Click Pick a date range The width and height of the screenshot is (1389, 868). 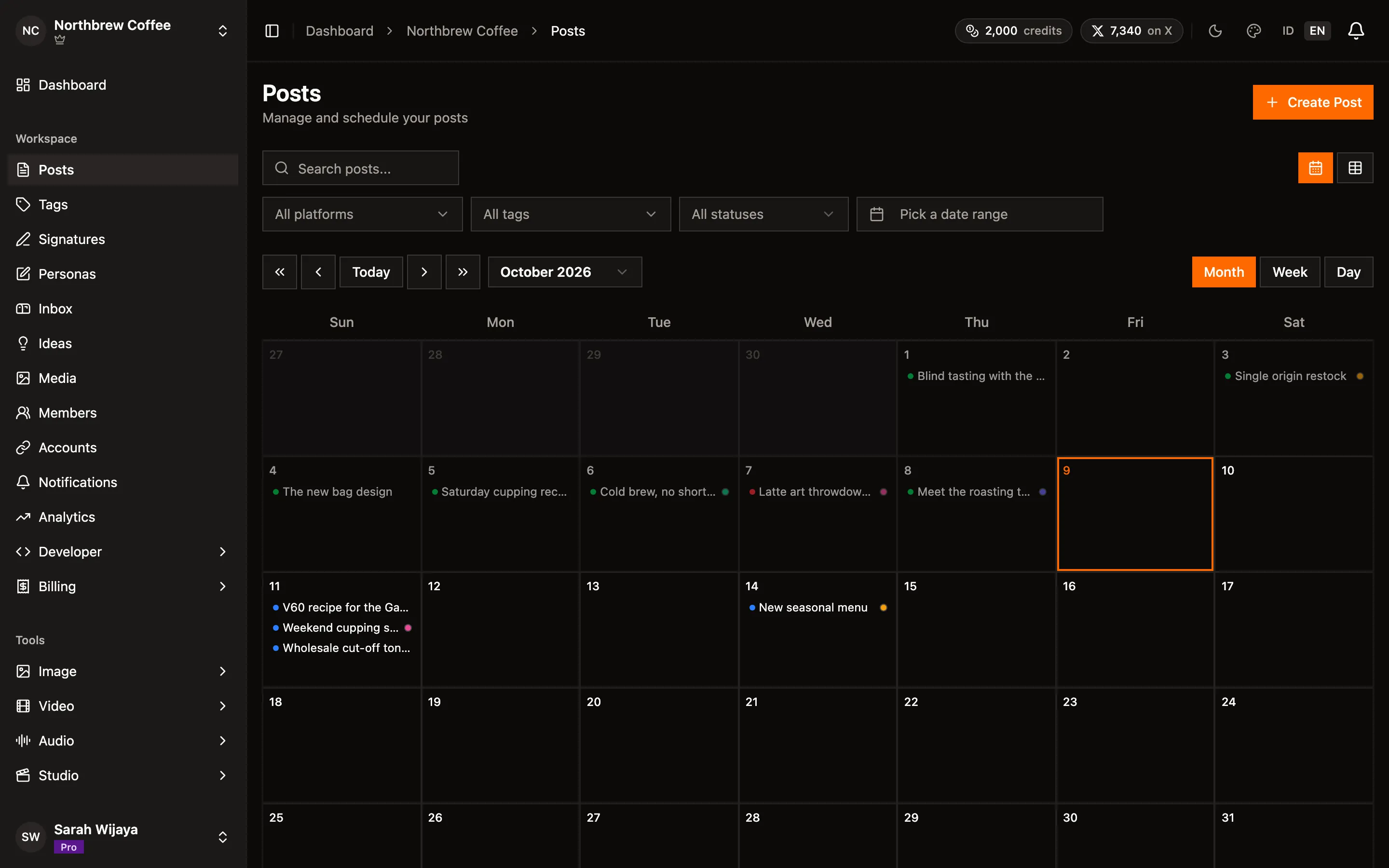(x=979, y=214)
